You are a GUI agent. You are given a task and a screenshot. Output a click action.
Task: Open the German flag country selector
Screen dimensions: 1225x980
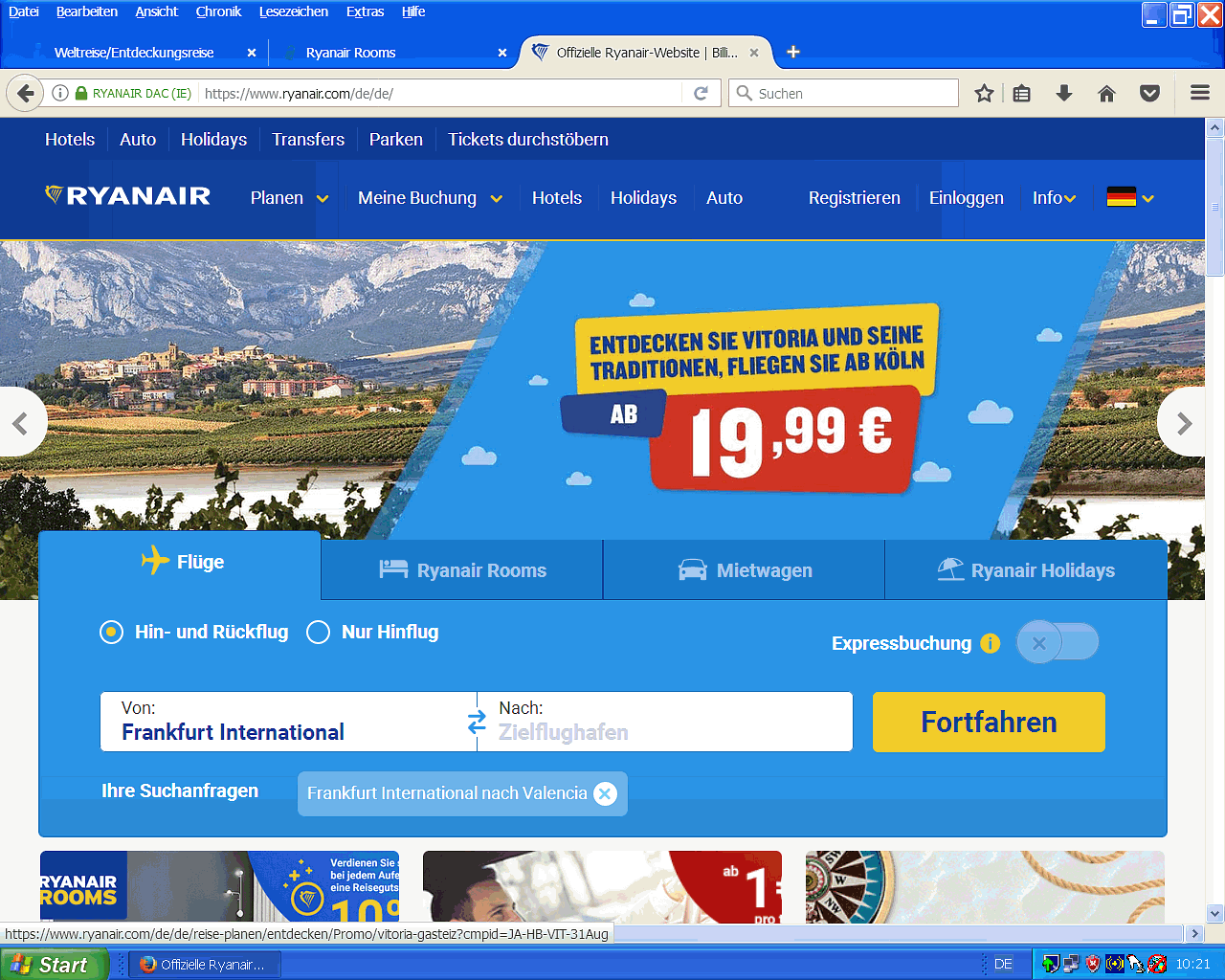(x=1130, y=198)
